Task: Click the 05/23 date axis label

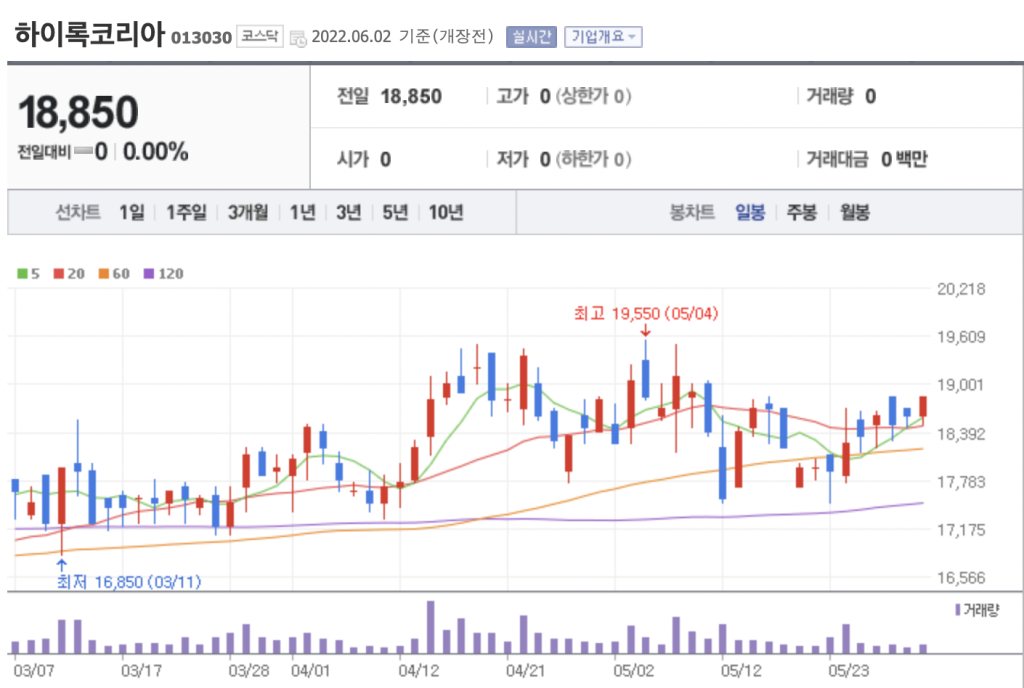Action: [848, 670]
